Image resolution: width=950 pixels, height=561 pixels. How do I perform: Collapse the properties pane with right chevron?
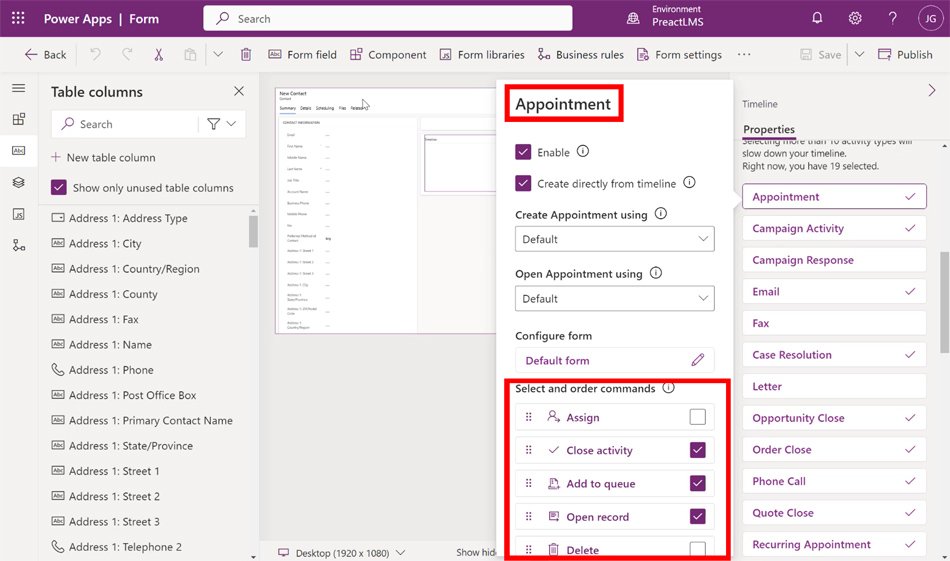click(932, 90)
